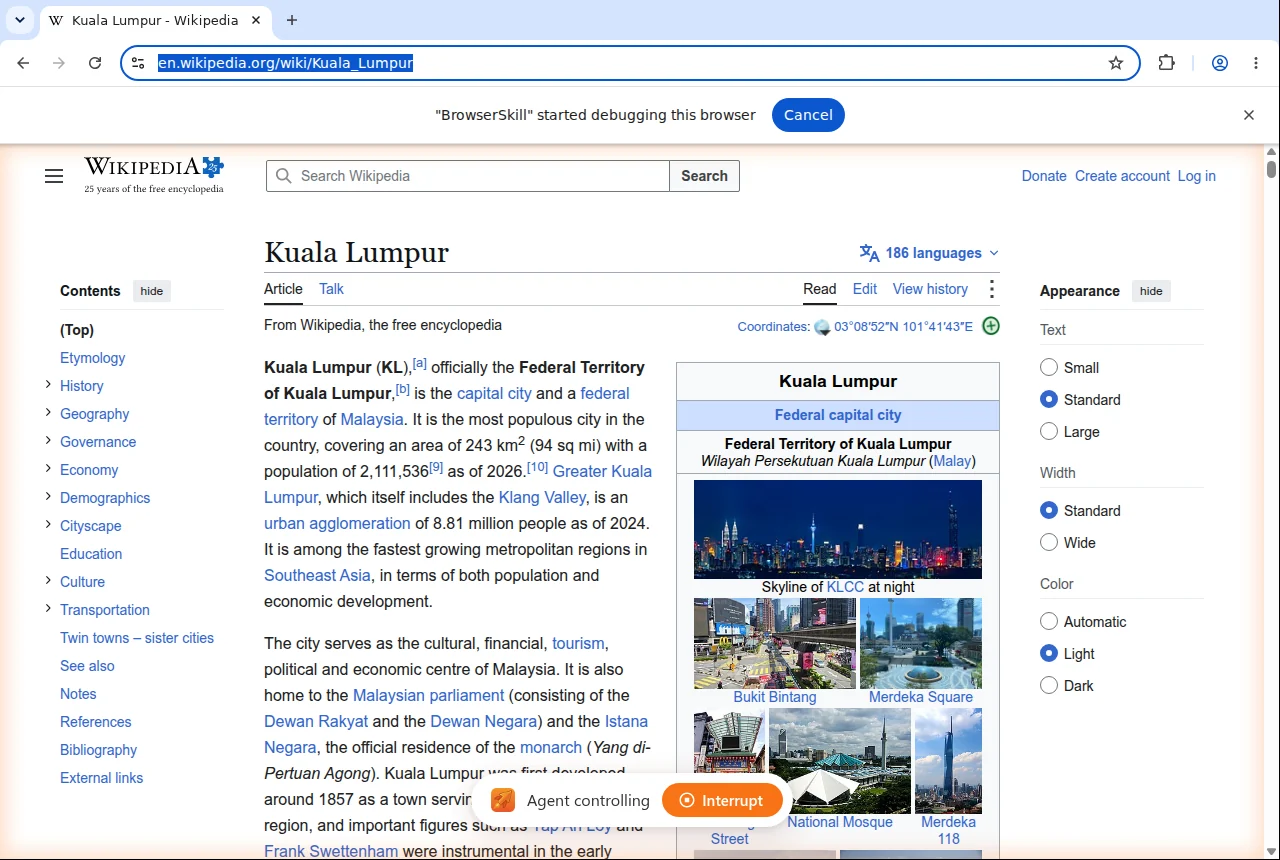Click green map marker icon beside coordinates

point(991,326)
